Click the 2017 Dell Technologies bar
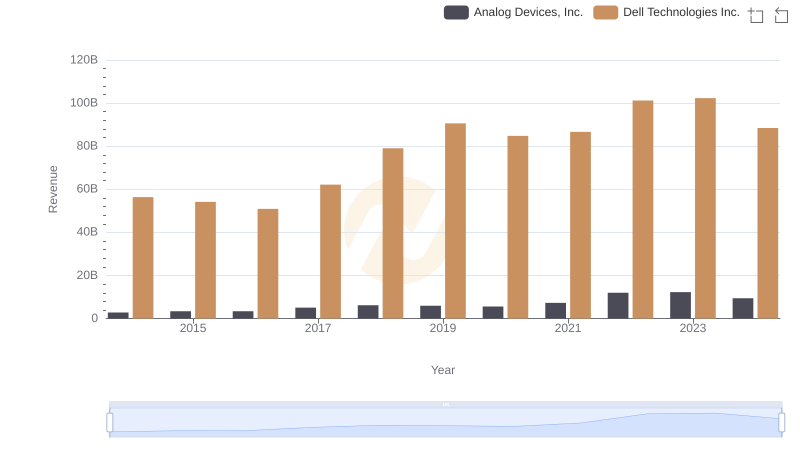800x461 pixels. click(330, 251)
